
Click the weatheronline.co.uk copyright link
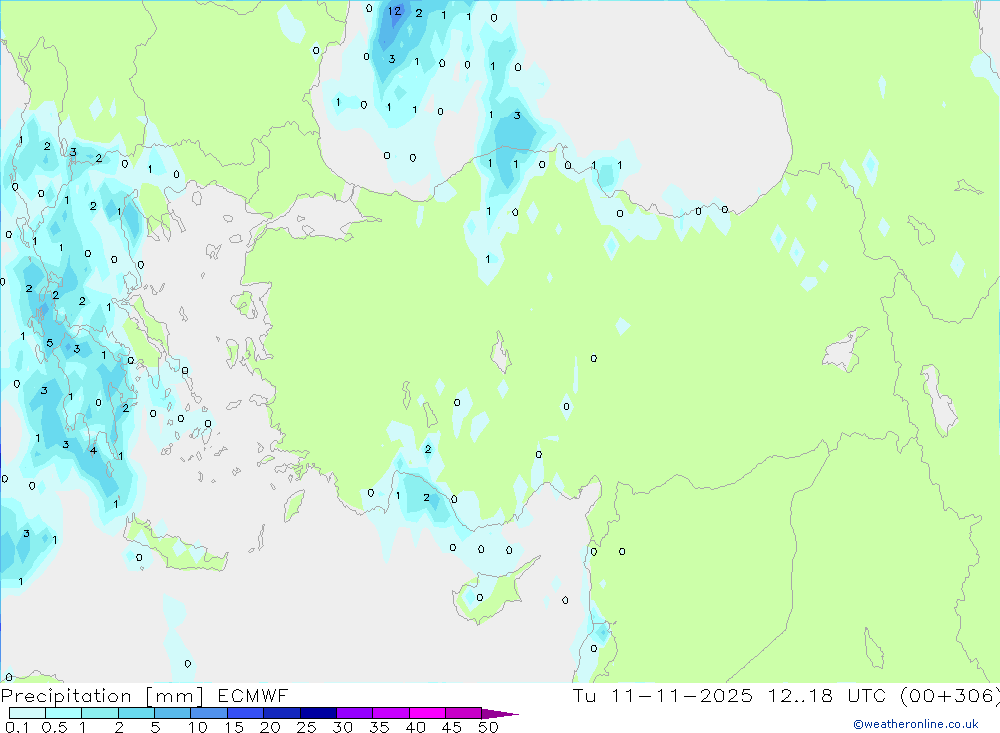tap(916, 723)
